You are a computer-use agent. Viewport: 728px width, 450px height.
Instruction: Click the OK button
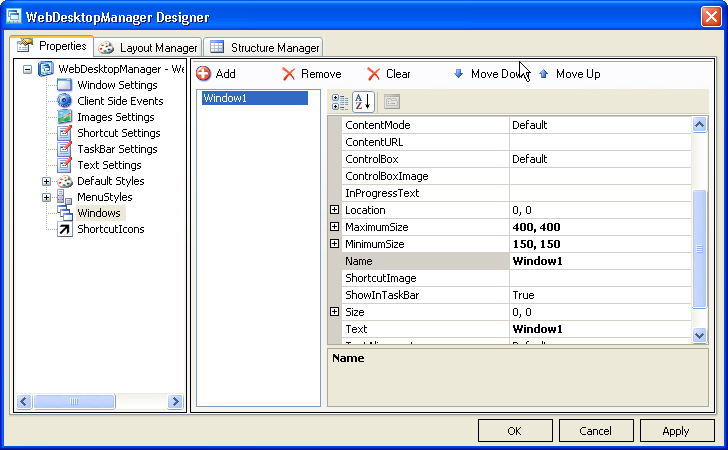click(x=515, y=431)
